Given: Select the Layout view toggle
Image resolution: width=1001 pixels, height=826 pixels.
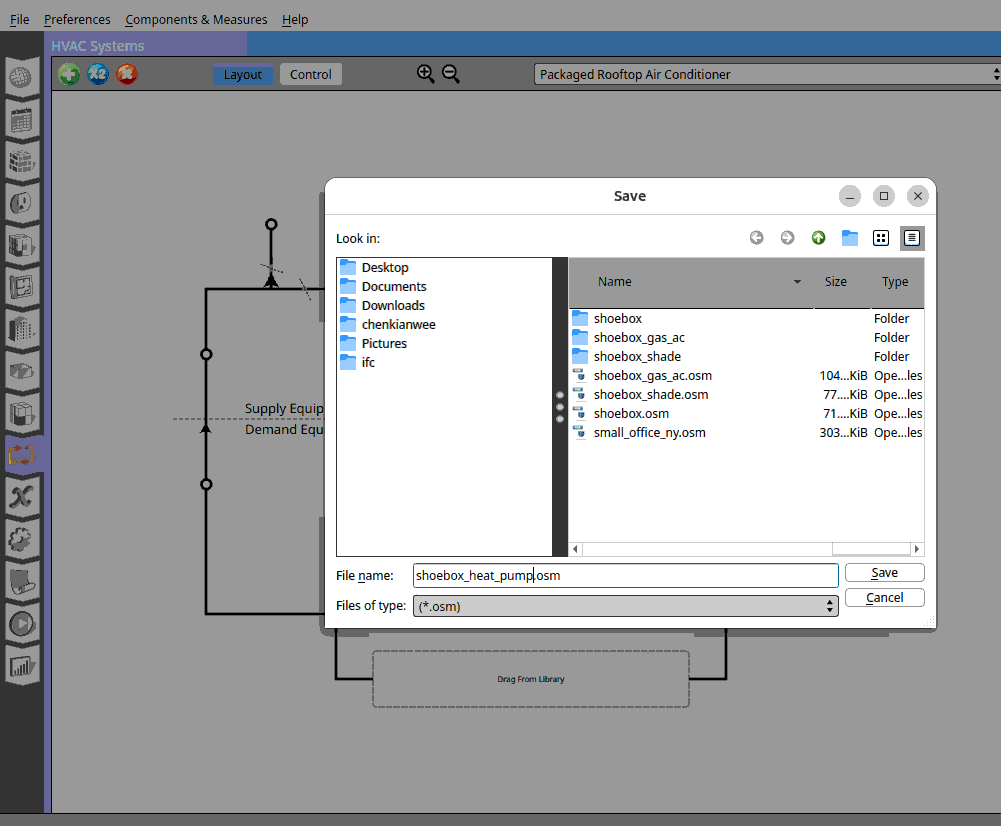Looking at the screenshot, I should [x=243, y=74].
